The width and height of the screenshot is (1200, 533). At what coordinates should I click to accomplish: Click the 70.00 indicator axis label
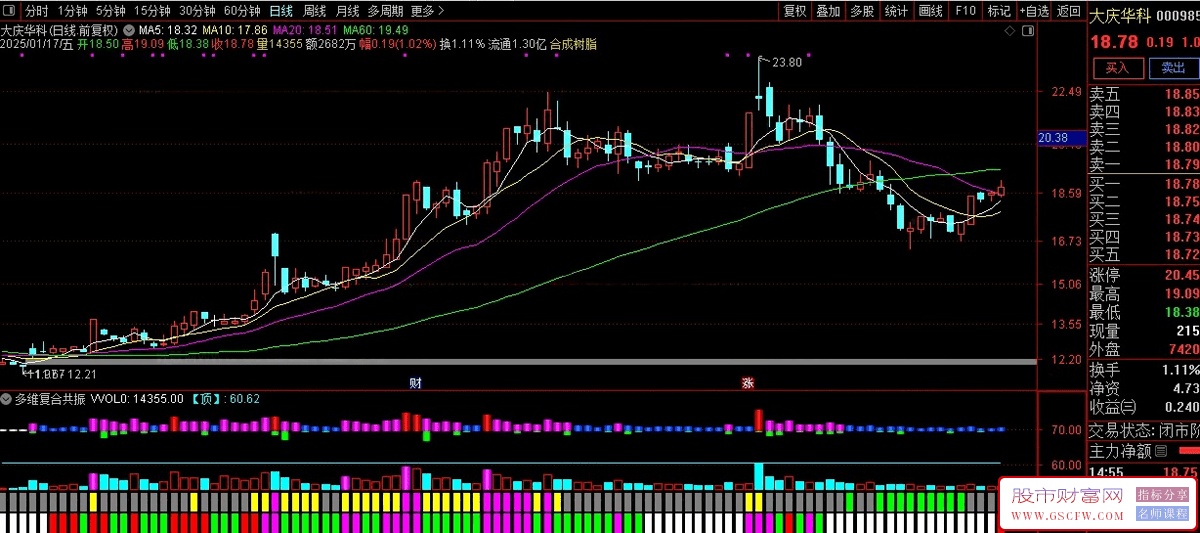1068,430
